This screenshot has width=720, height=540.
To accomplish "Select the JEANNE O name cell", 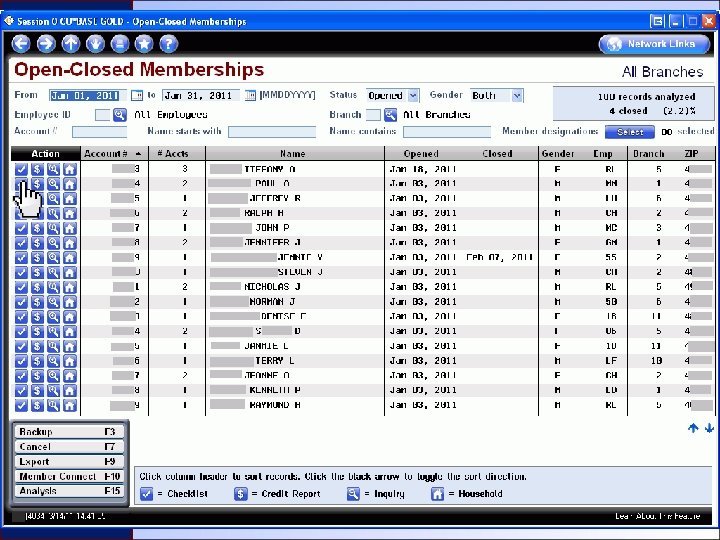I will 295,376.
